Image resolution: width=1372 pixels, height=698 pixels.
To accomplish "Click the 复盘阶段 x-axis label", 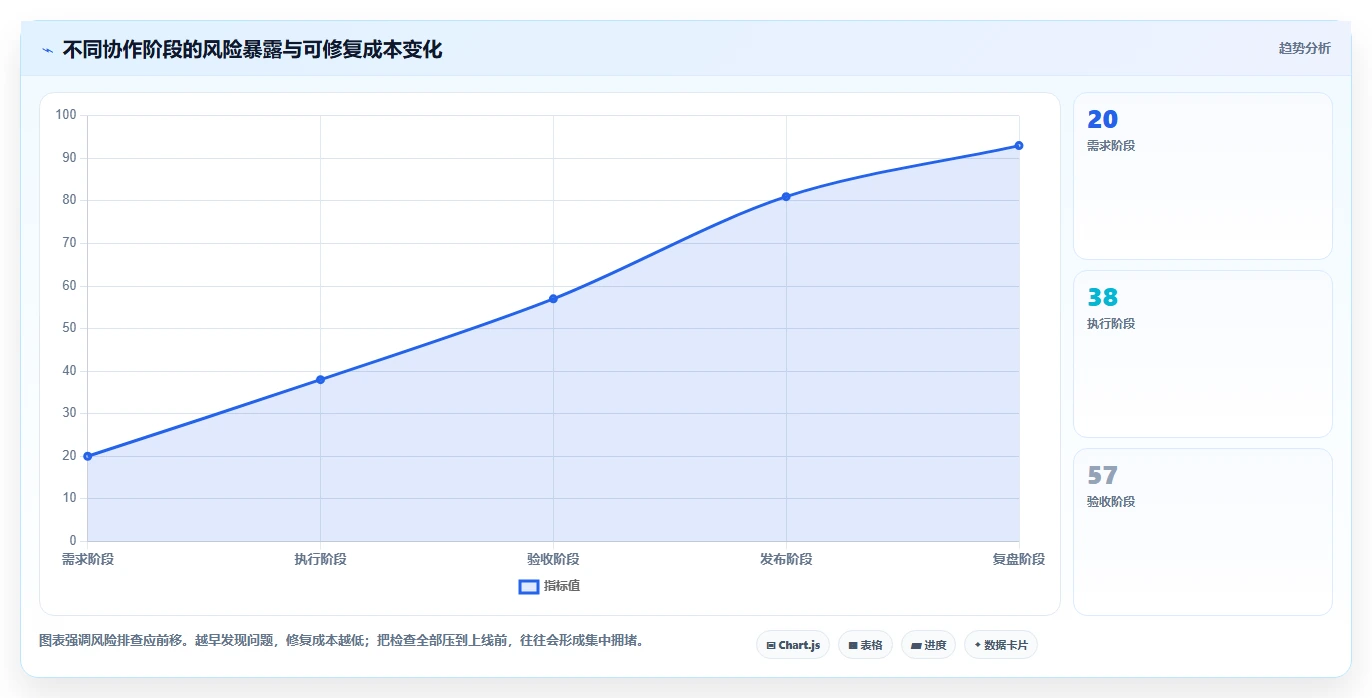I will (1019, 559).
